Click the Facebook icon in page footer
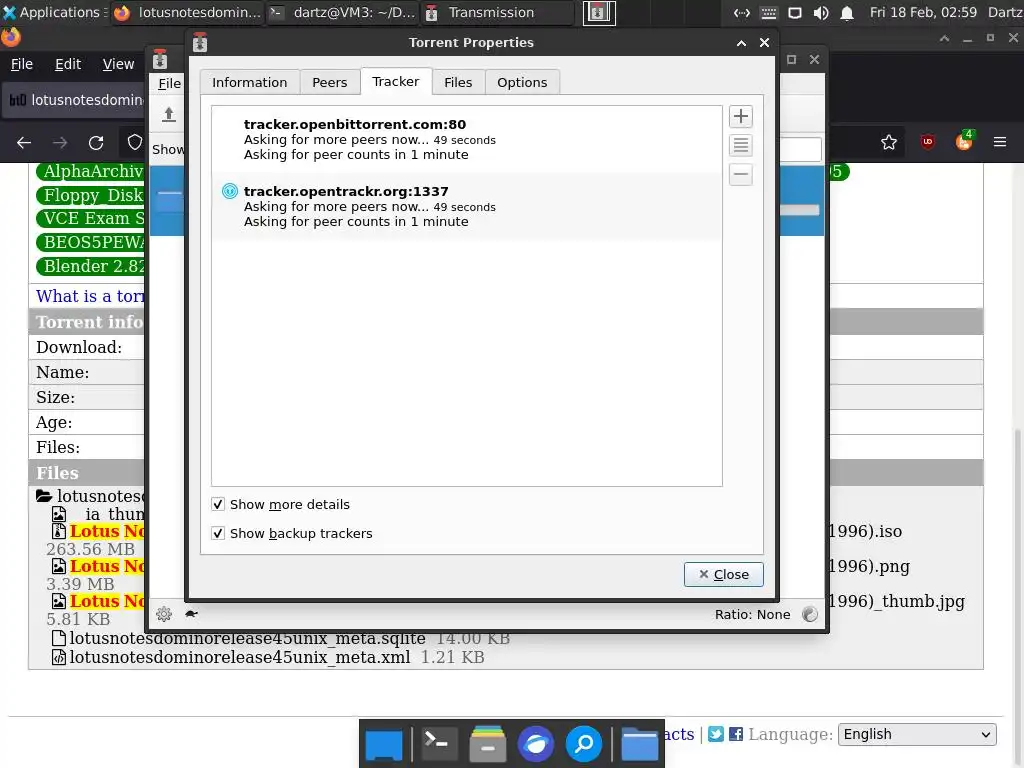 736,734
